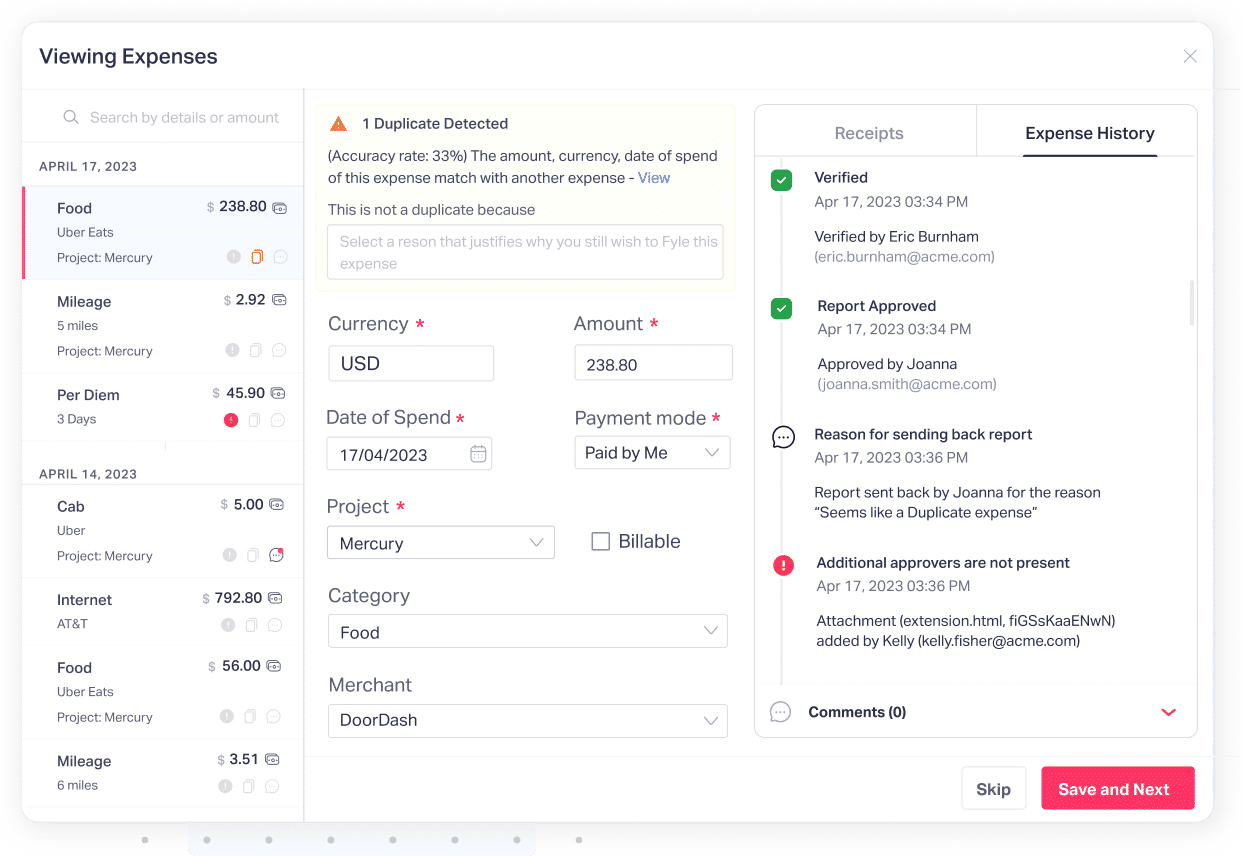Viewport: 1244px width, 860px height.
Task: Open the calendar picker for Date of Spend
Action: pyautogui.click(x=479, y=453)
